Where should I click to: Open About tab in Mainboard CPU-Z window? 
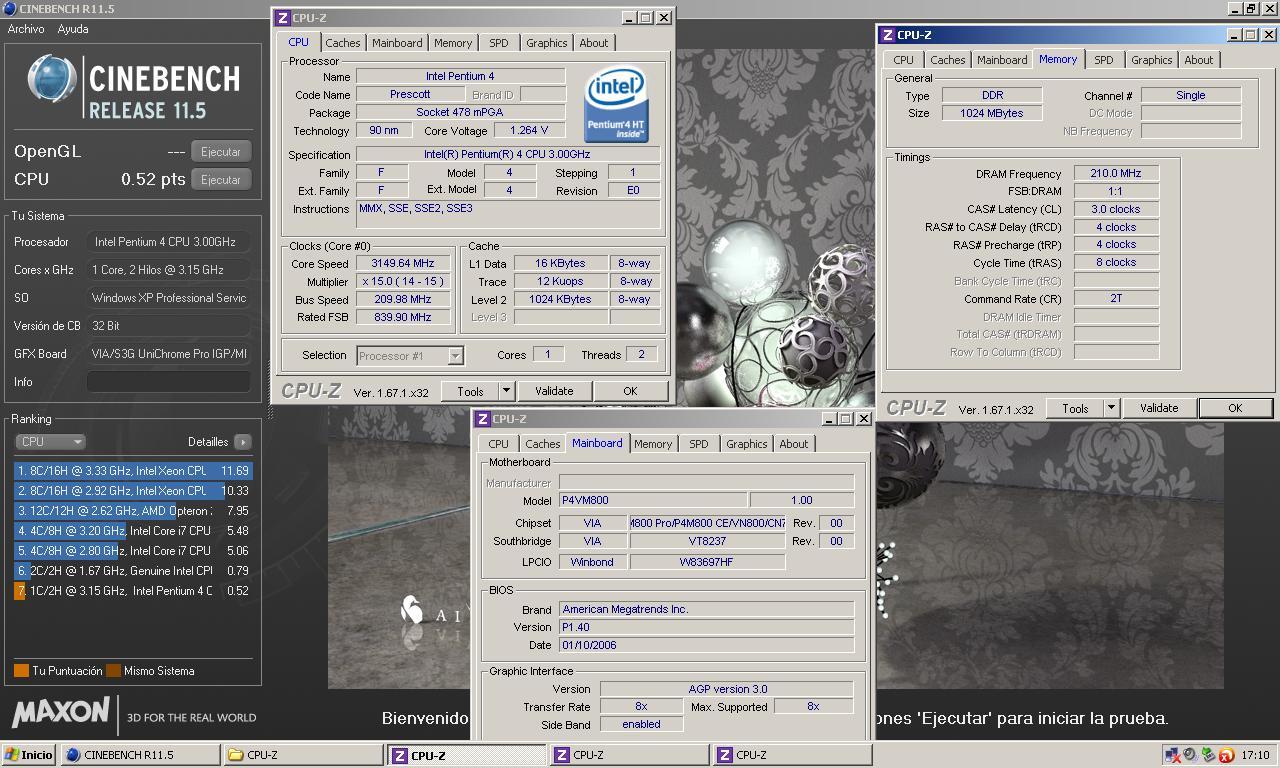[794, 444]
